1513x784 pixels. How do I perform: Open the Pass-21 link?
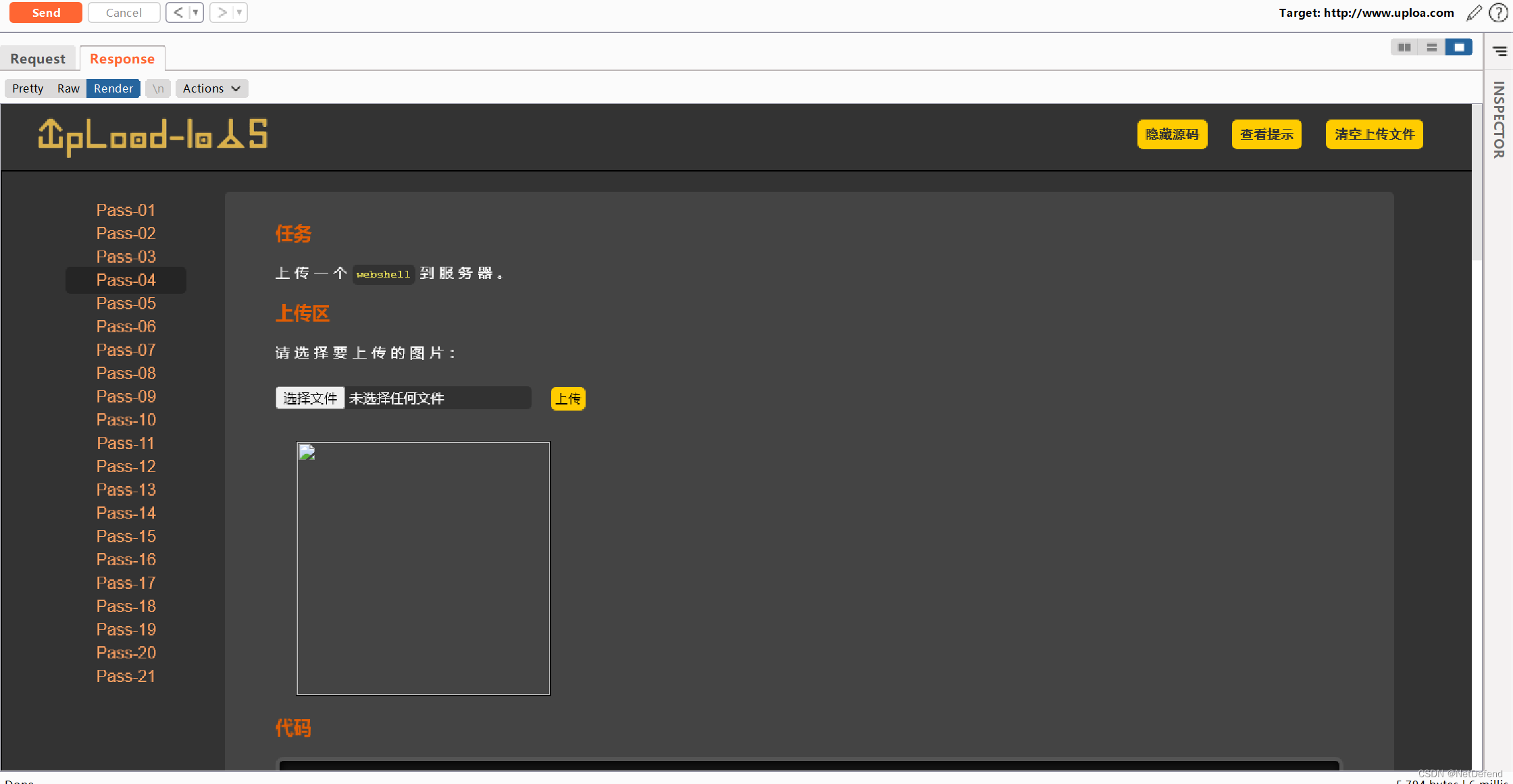[x=126, y=676]
